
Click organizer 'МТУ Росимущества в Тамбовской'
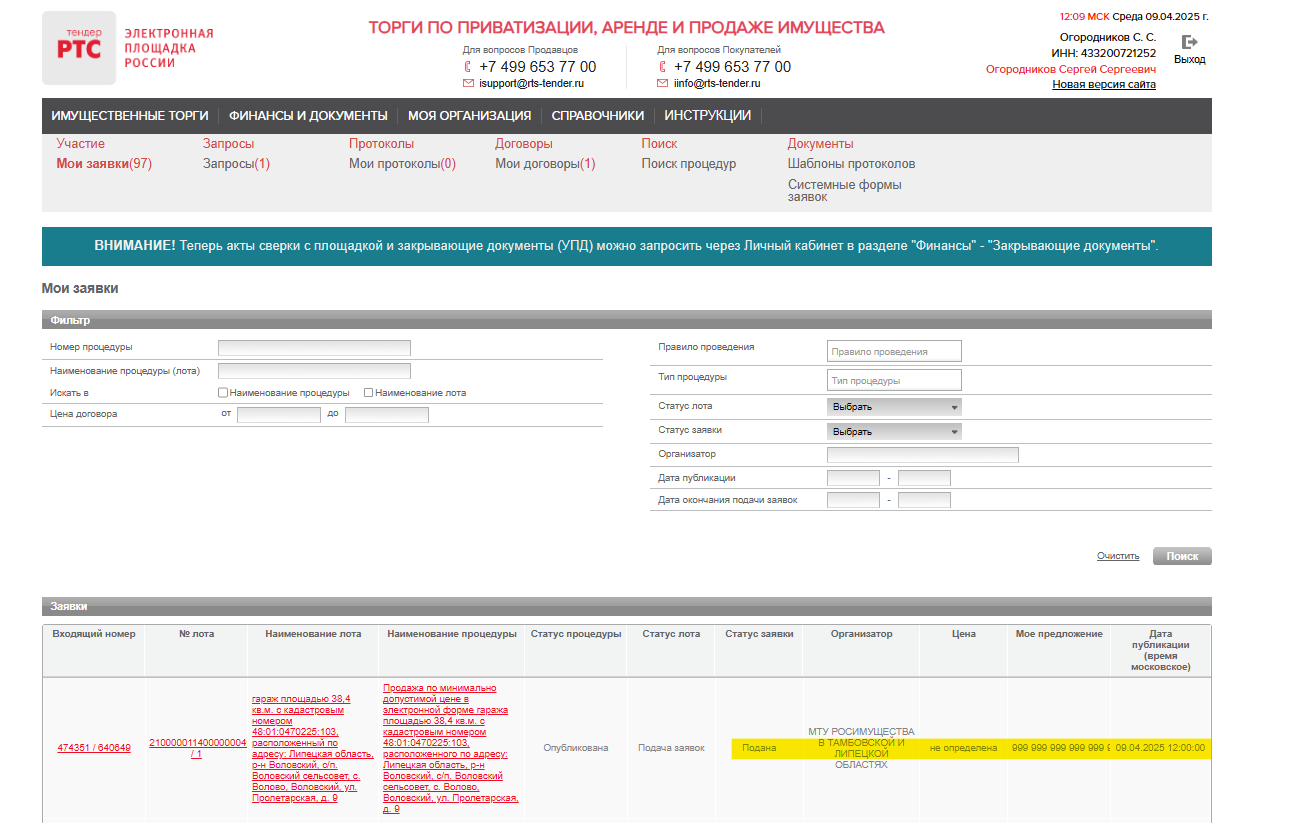(861, 748)
